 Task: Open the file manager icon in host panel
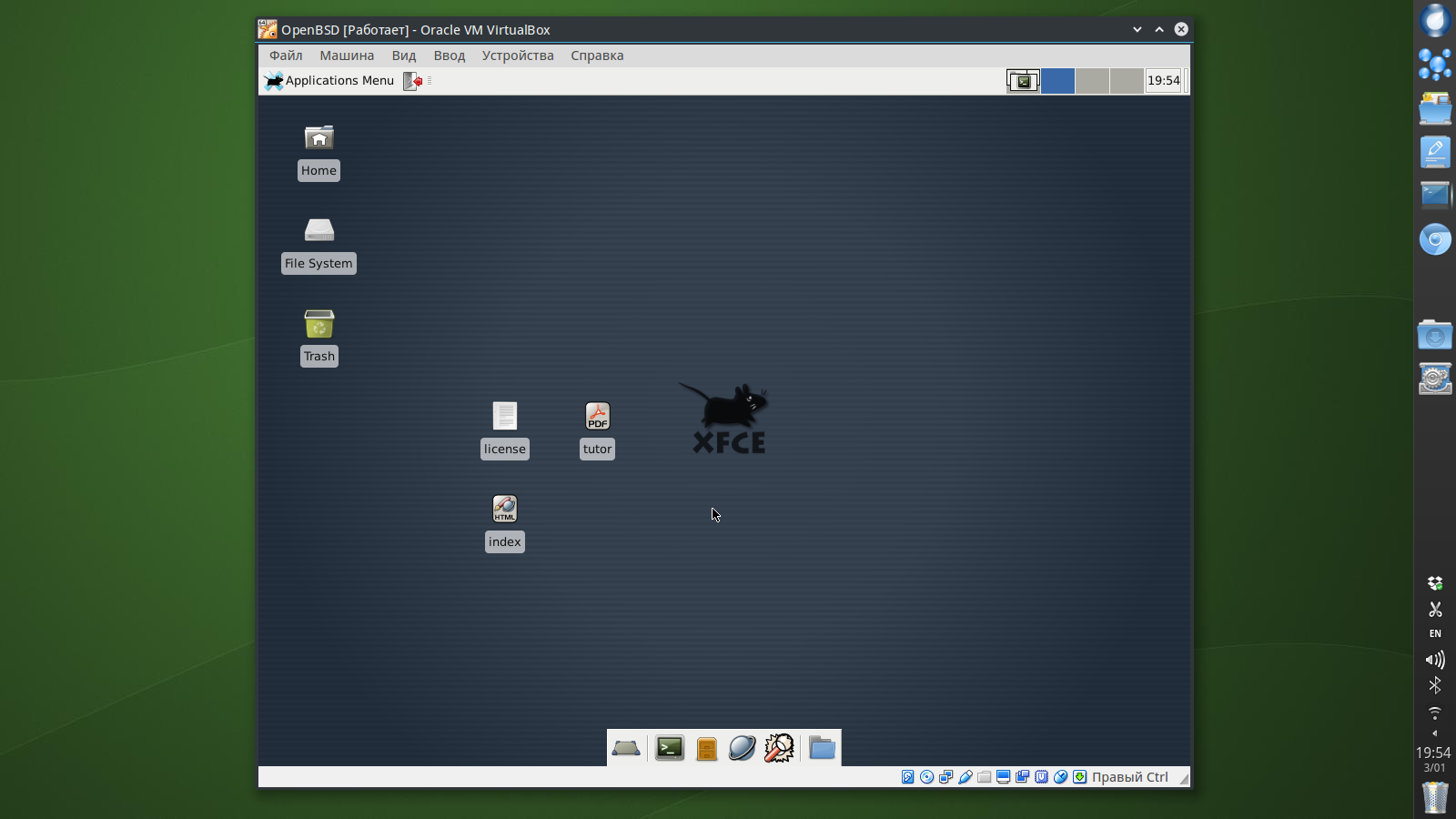click(1435, 108)
